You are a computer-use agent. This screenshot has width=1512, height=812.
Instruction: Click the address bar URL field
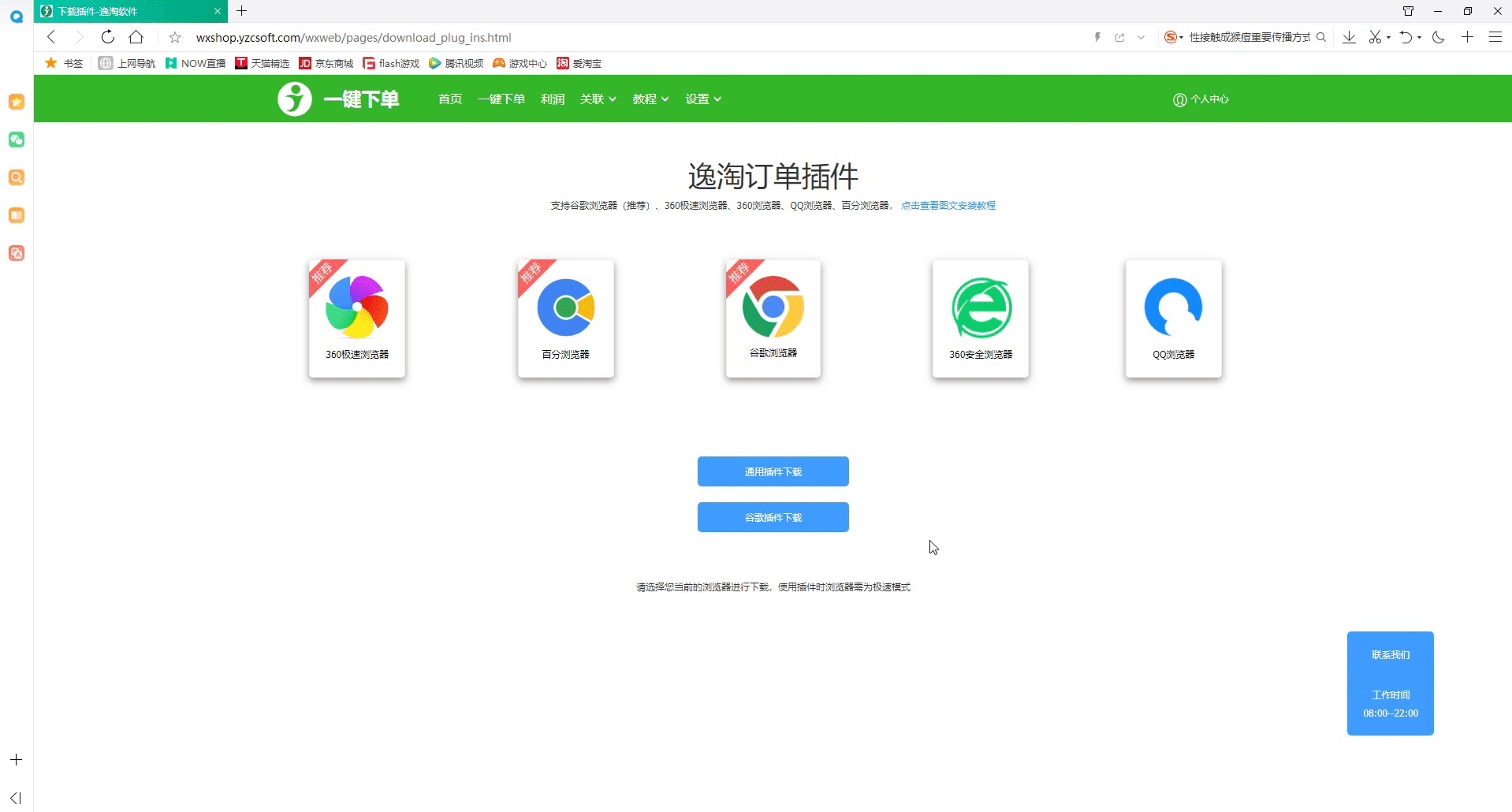point(639,37)
